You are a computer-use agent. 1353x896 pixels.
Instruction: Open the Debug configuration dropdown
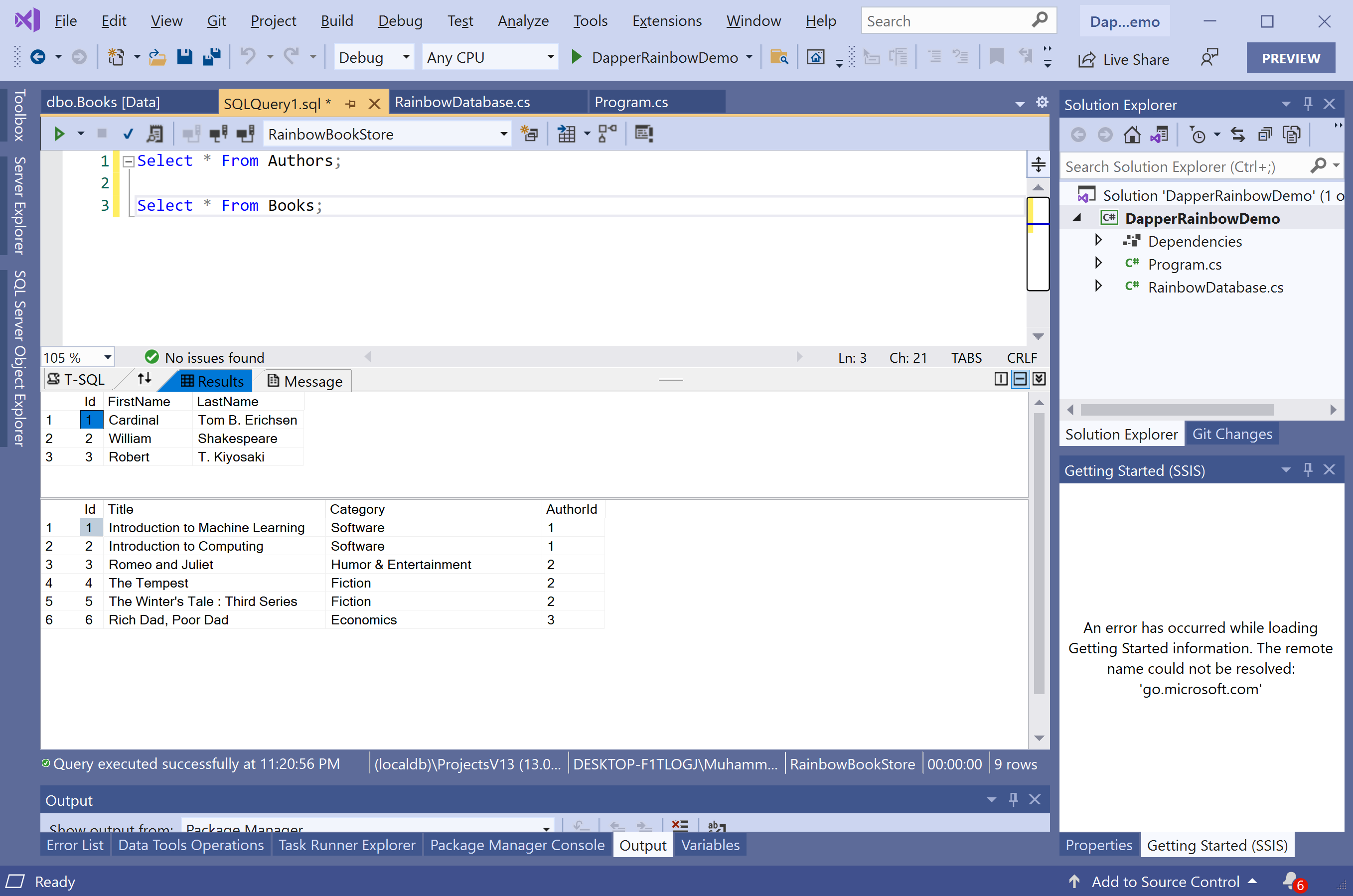coord(406,57)
